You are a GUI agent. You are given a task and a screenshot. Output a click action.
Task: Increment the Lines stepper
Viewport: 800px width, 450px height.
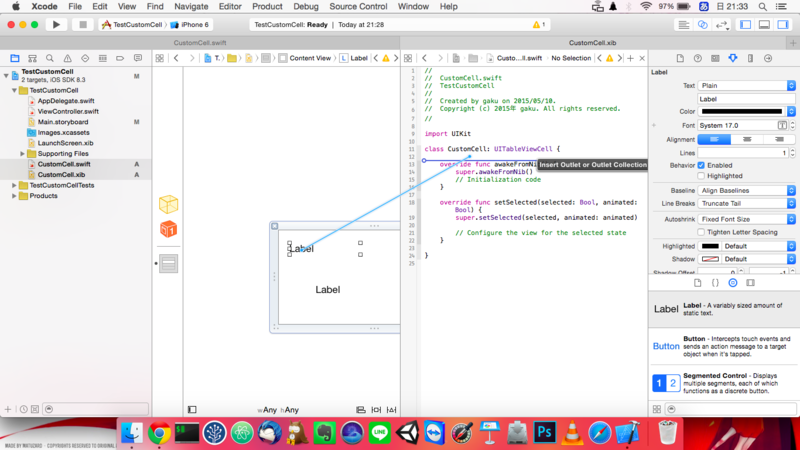792,150
